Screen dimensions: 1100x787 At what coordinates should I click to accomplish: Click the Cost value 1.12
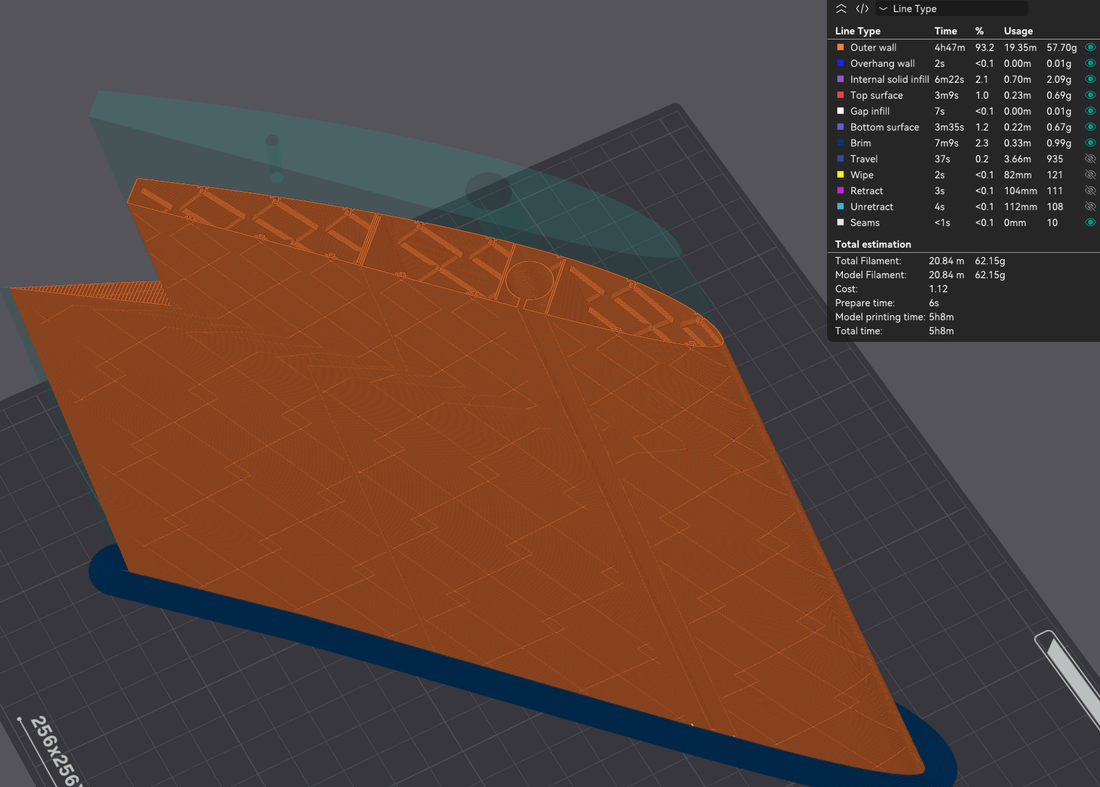[938, 288]
